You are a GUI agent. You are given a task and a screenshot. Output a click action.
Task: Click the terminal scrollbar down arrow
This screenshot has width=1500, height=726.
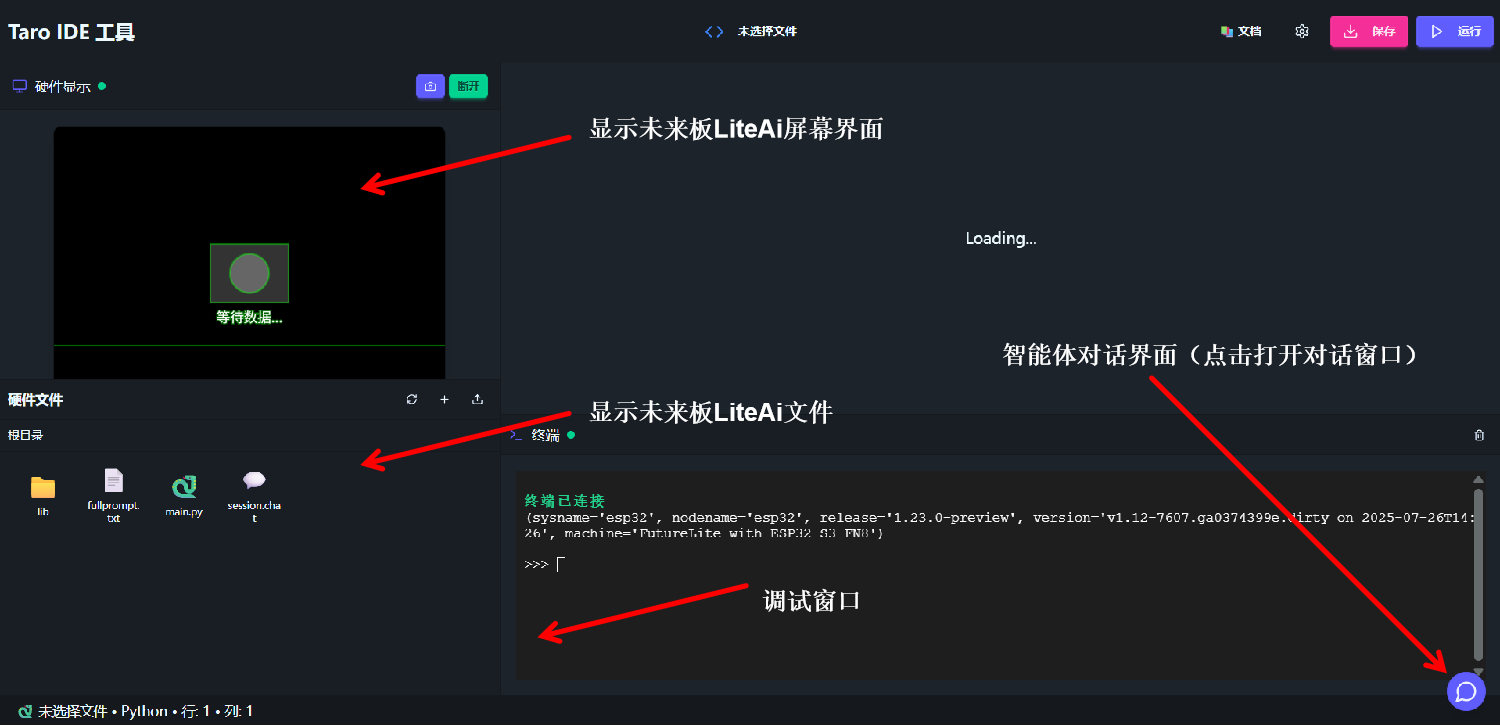pyautogui.click(x=1479, y=671)
